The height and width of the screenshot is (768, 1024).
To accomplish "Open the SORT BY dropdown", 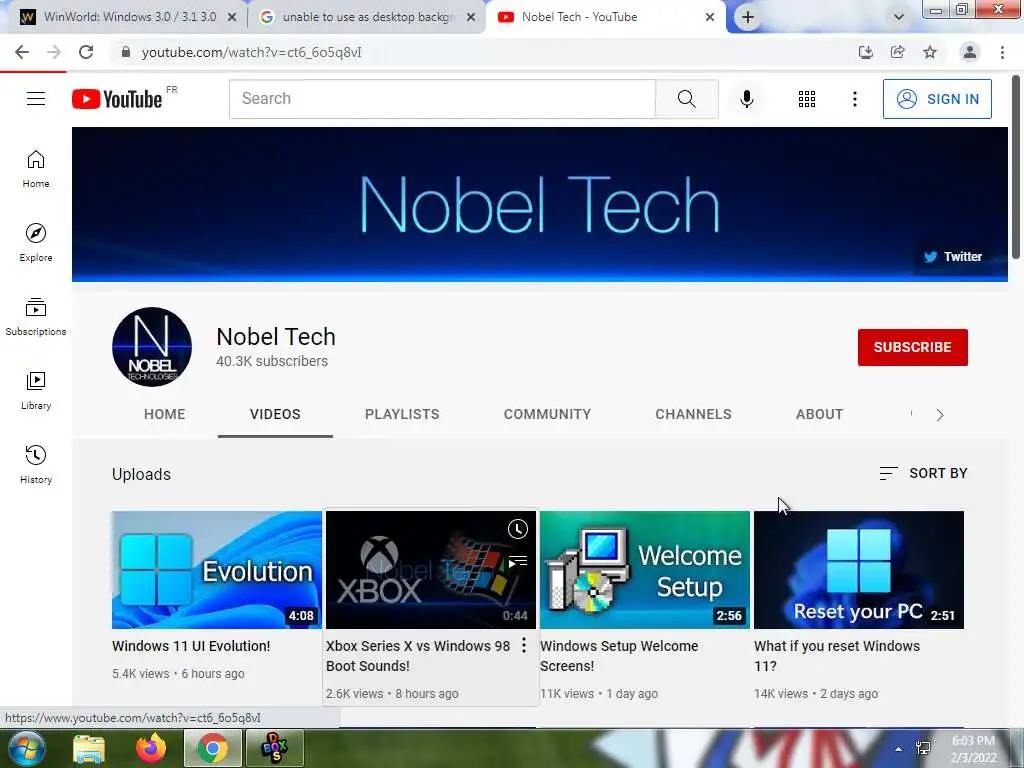I will tap(923, 473).
